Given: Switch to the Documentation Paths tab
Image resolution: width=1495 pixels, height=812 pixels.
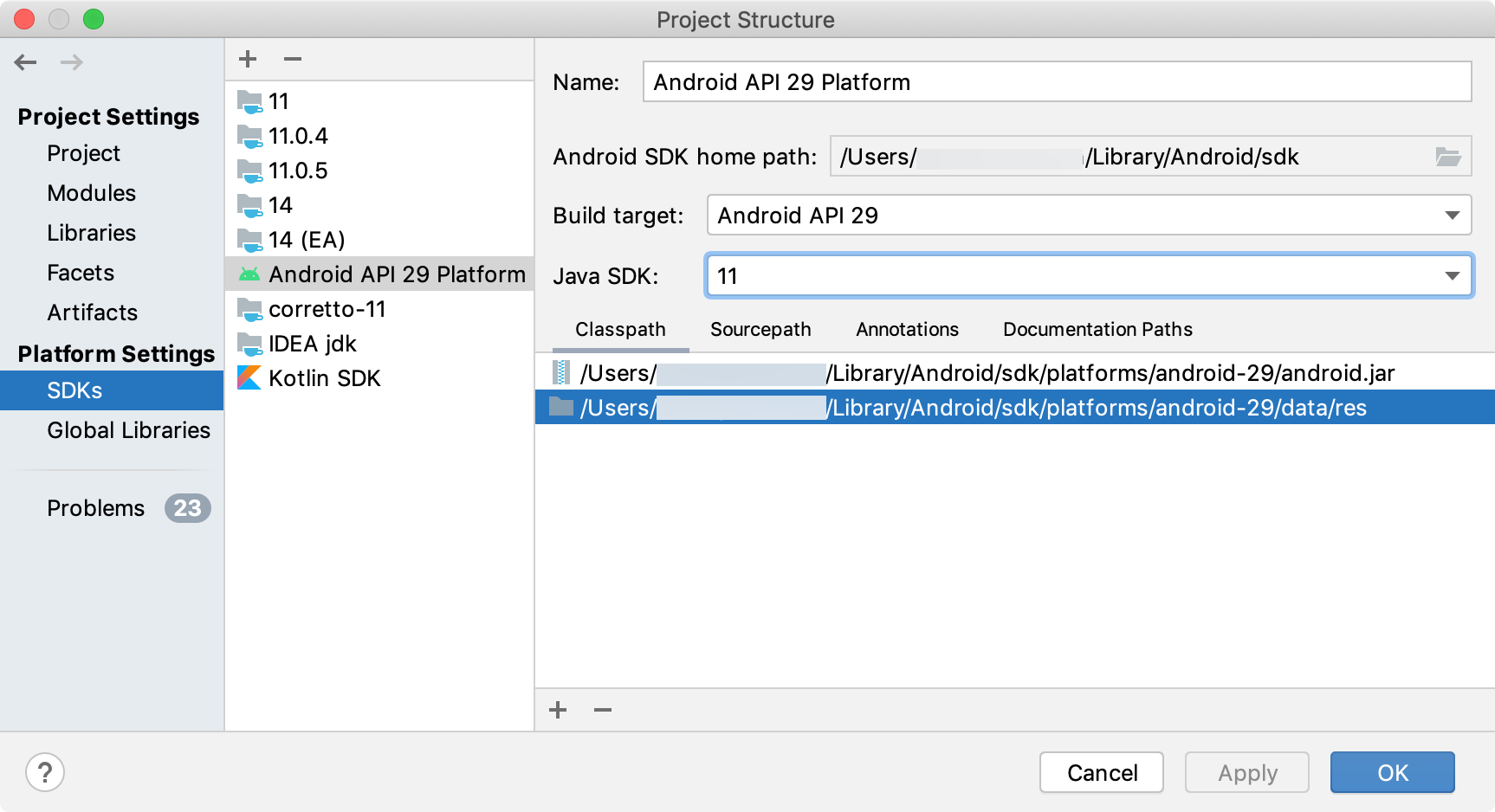Looking at the screenshot, I should point(1097,330).
